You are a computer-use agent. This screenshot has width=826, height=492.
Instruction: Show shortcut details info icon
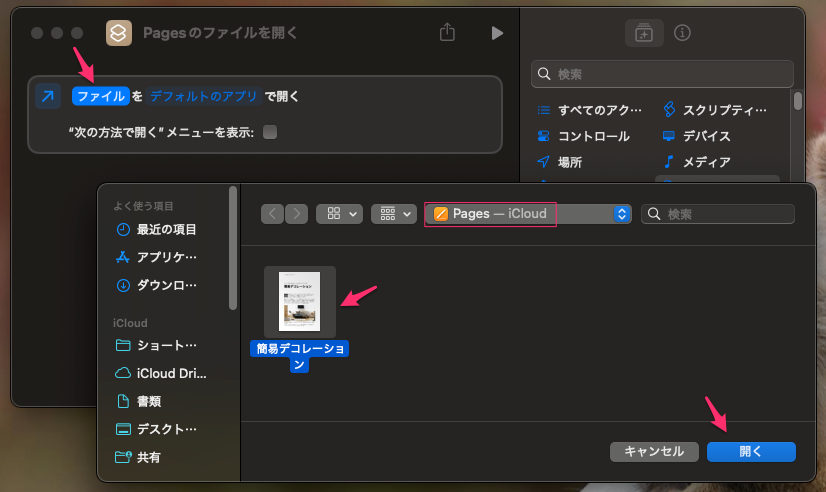[x=683, y=33]
